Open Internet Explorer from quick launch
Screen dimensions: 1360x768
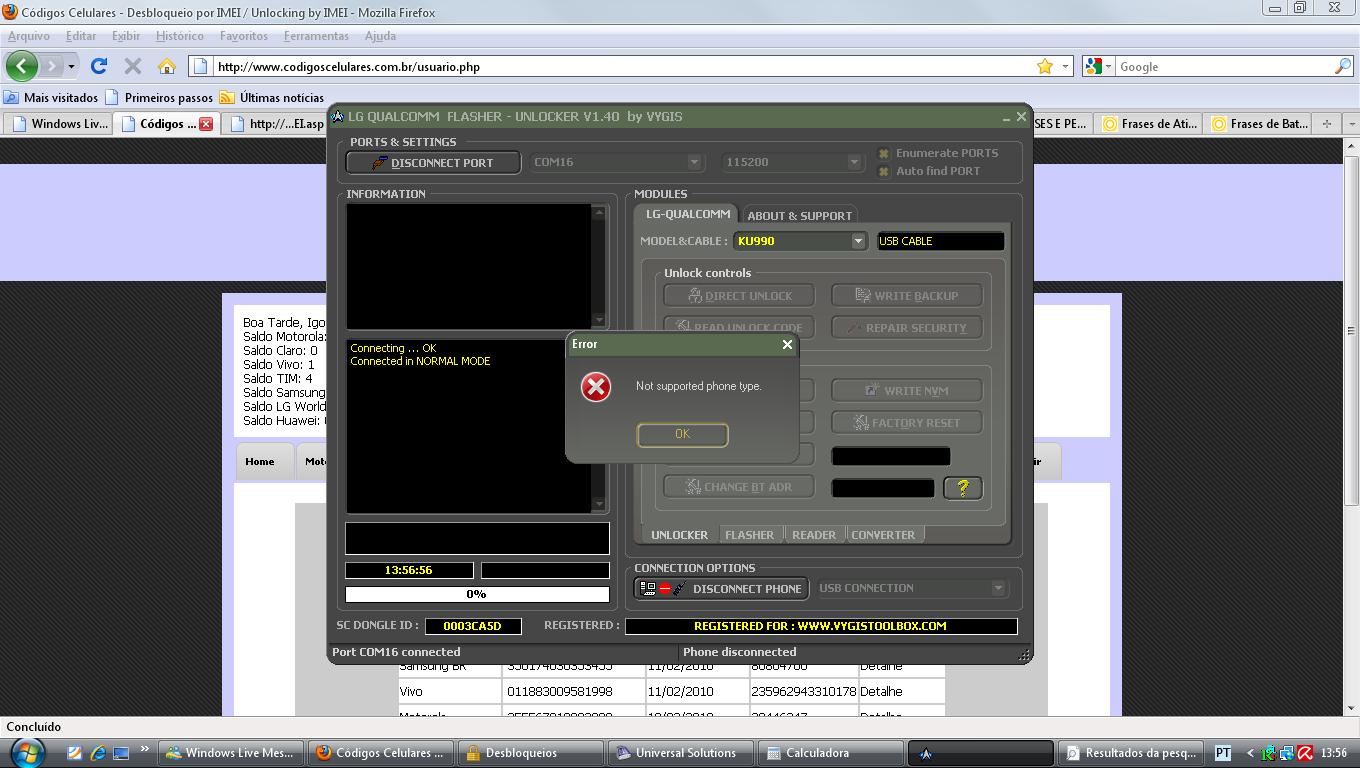[x=97, y=753]
